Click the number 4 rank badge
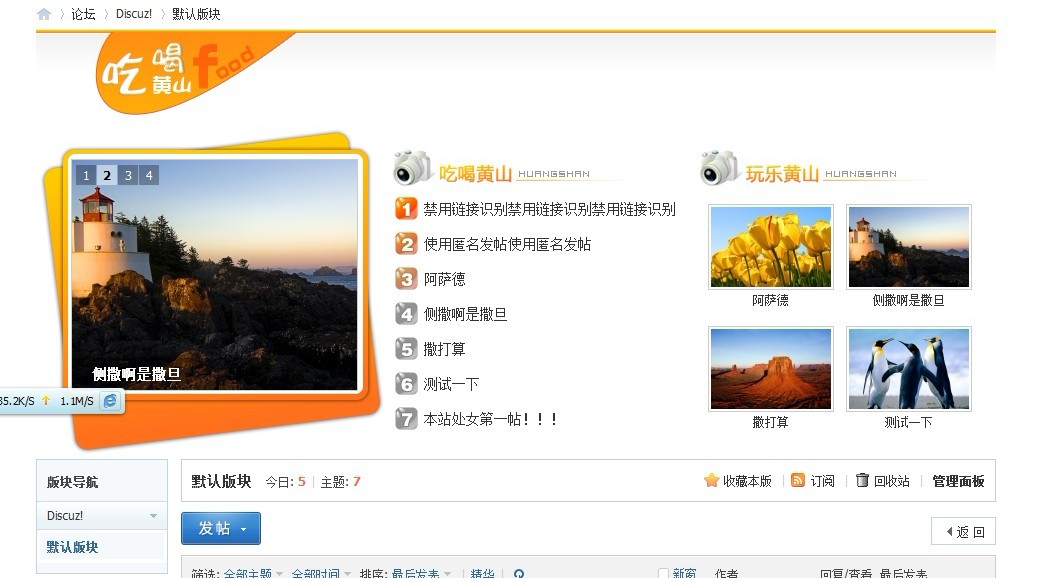The height and width of the screenshot is (578, 1044). tap(406, 314)
